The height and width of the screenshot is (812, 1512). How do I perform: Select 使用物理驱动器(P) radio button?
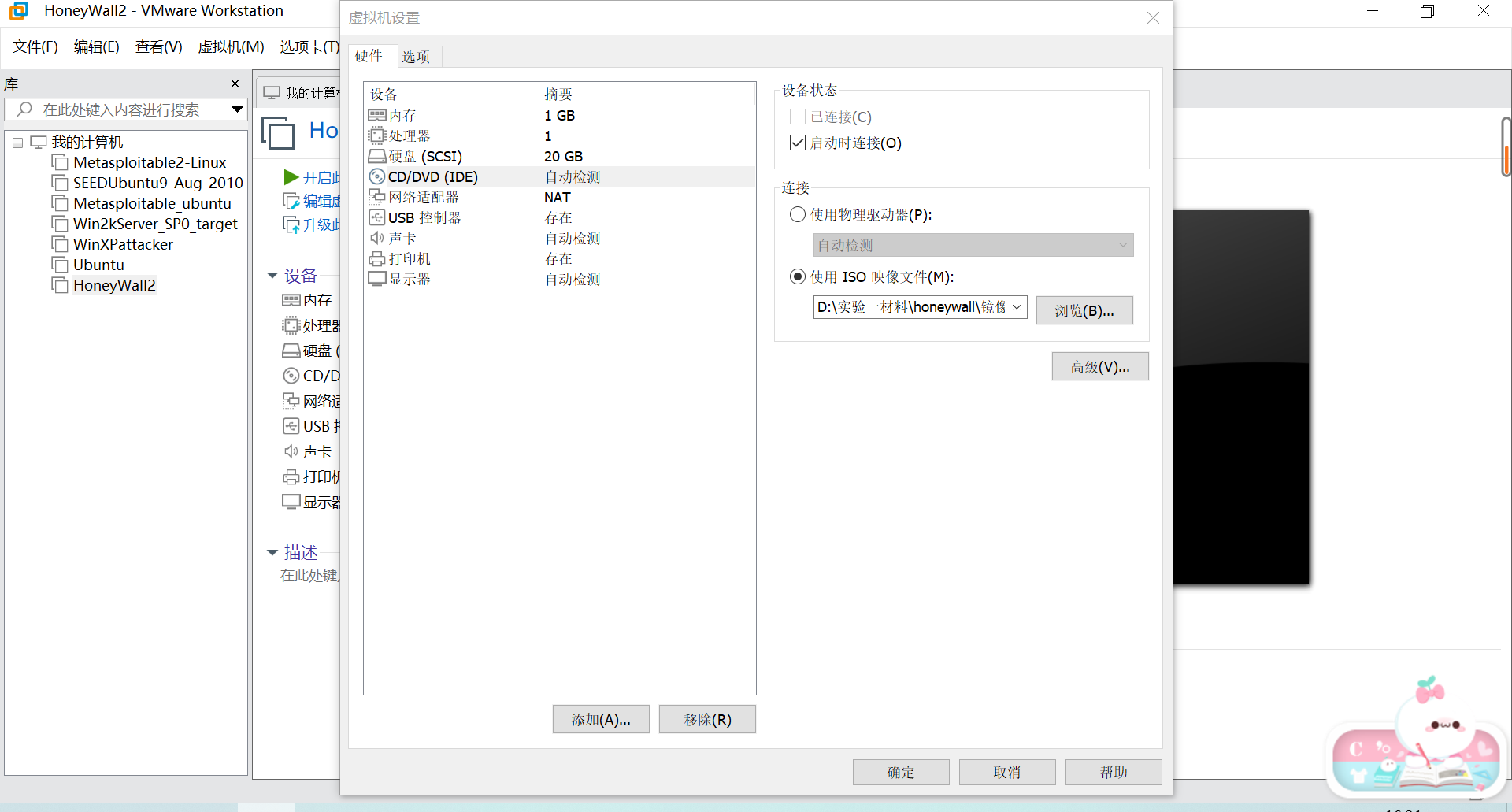pyautogui.click(x=798, y=214)
